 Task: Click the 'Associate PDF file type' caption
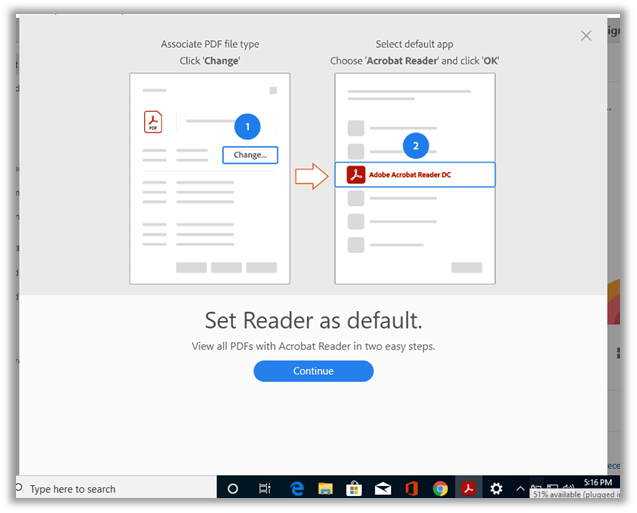click(210, 44)
